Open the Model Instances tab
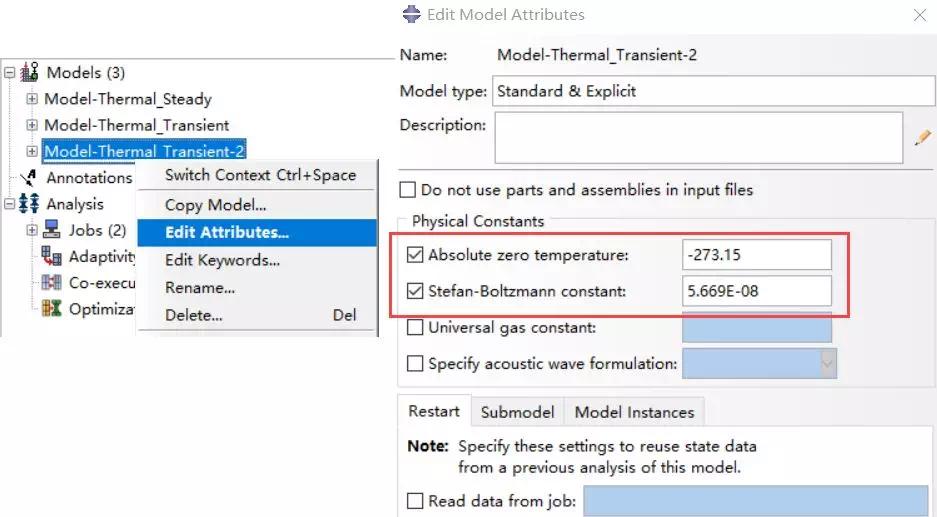Image resolution: width=937 pixels, height=517 pixels. pos(634,412)
